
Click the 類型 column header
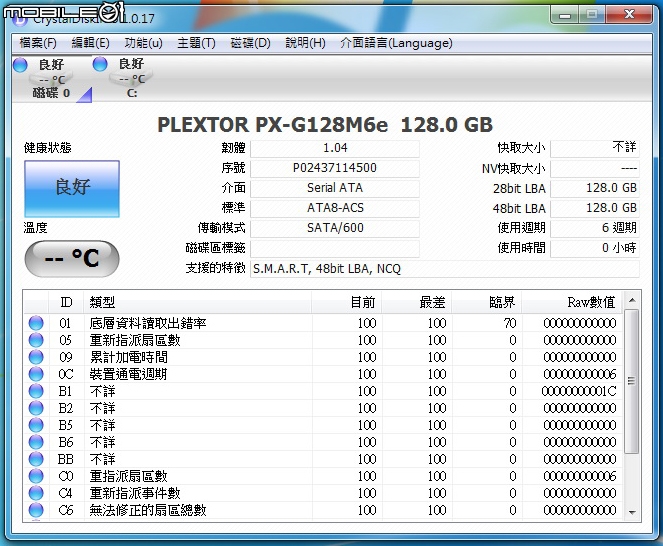[197, 302]
